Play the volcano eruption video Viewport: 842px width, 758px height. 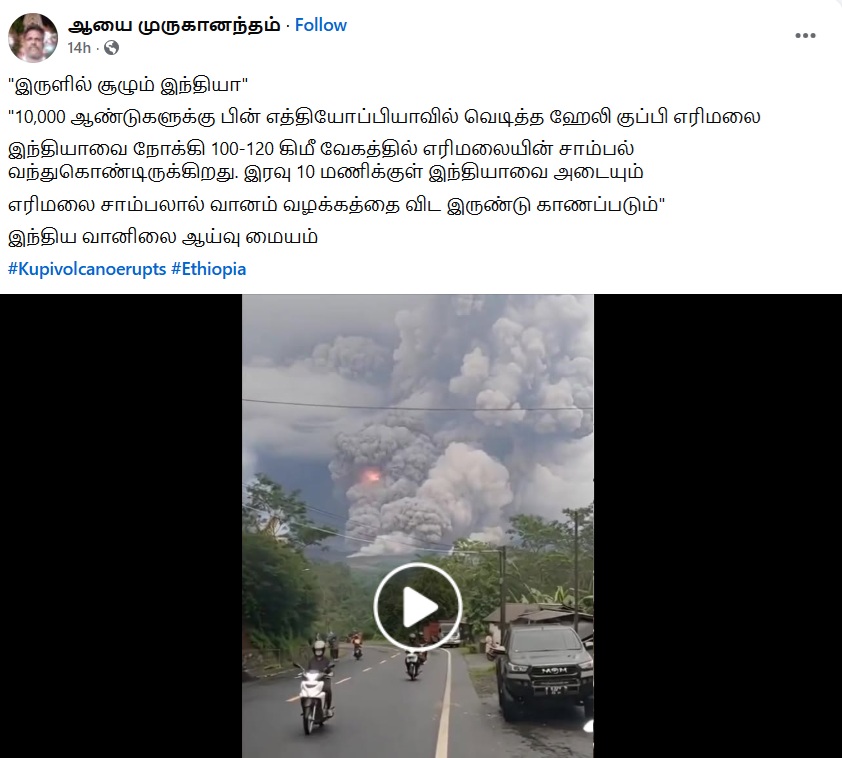click(x=418, y=607)
